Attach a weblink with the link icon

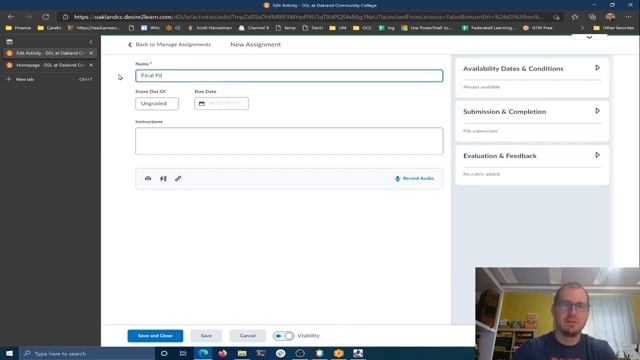[178, 178]
